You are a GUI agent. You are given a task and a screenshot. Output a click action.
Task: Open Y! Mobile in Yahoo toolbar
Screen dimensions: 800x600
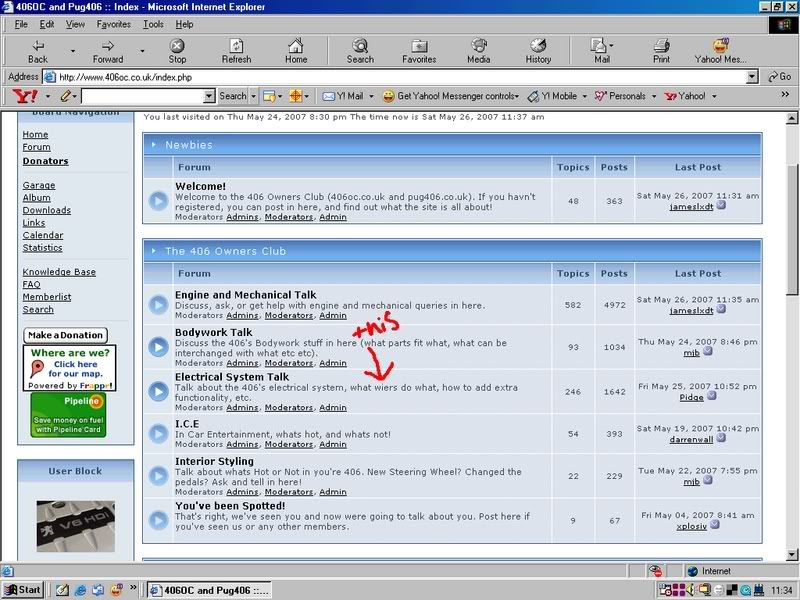pos(553,95)
